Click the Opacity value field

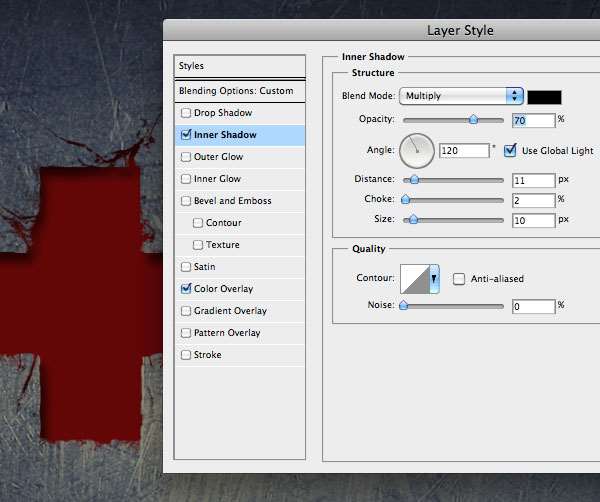(532, 120)
